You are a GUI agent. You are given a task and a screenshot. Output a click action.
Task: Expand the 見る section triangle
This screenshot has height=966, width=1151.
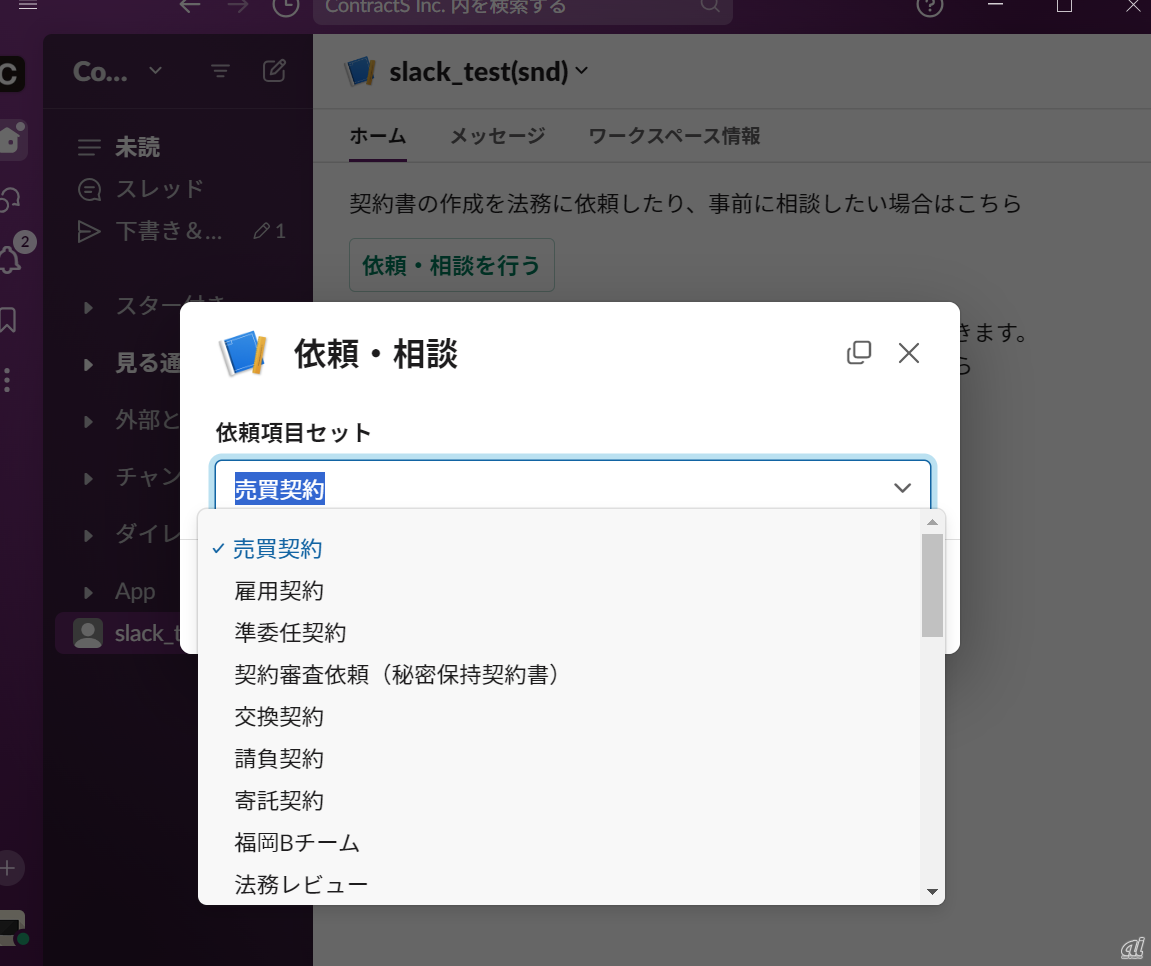[x=88, y=364]
